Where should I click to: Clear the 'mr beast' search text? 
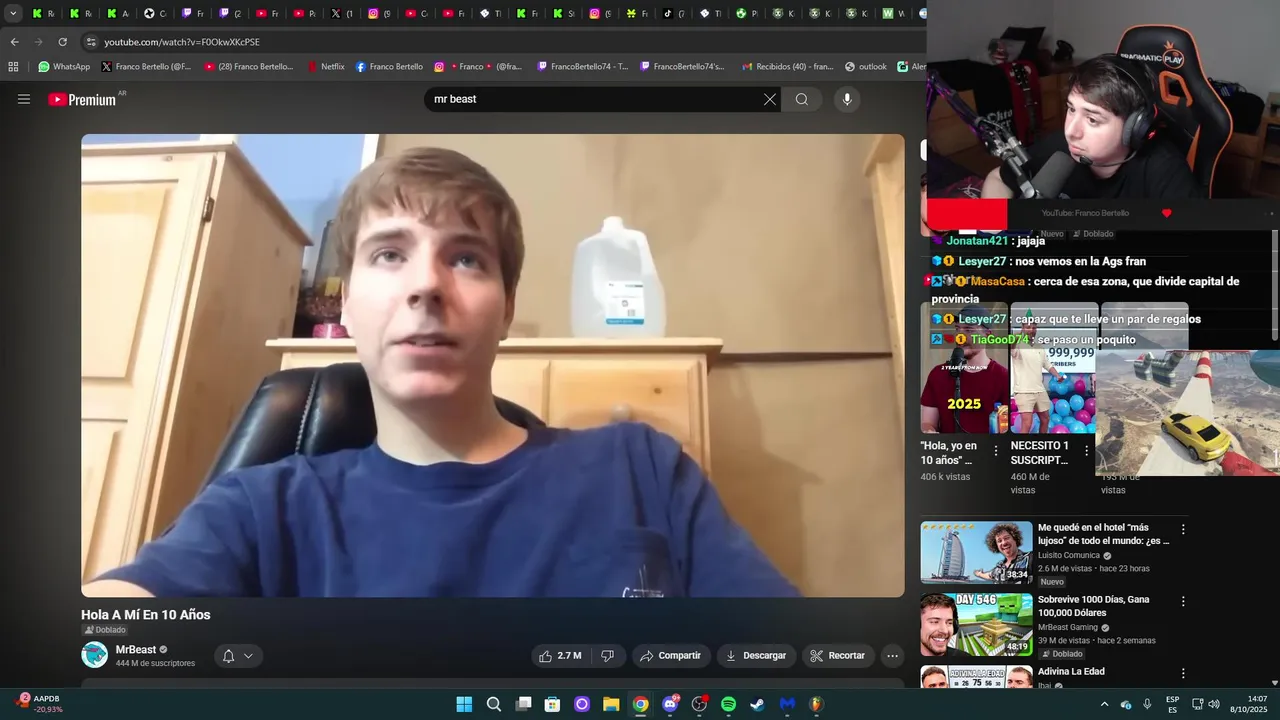769,99
